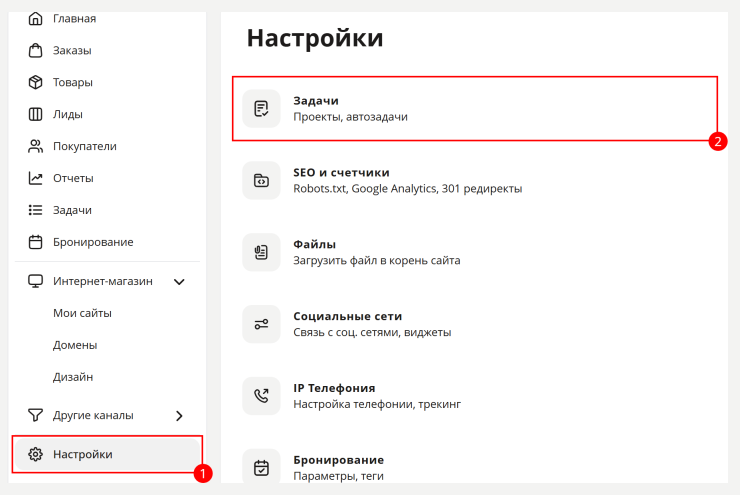Image resolution: width=740 pixels, height=495 pixels.
Task: Click the IP Телефония phone icon
Action: (261, 396)
